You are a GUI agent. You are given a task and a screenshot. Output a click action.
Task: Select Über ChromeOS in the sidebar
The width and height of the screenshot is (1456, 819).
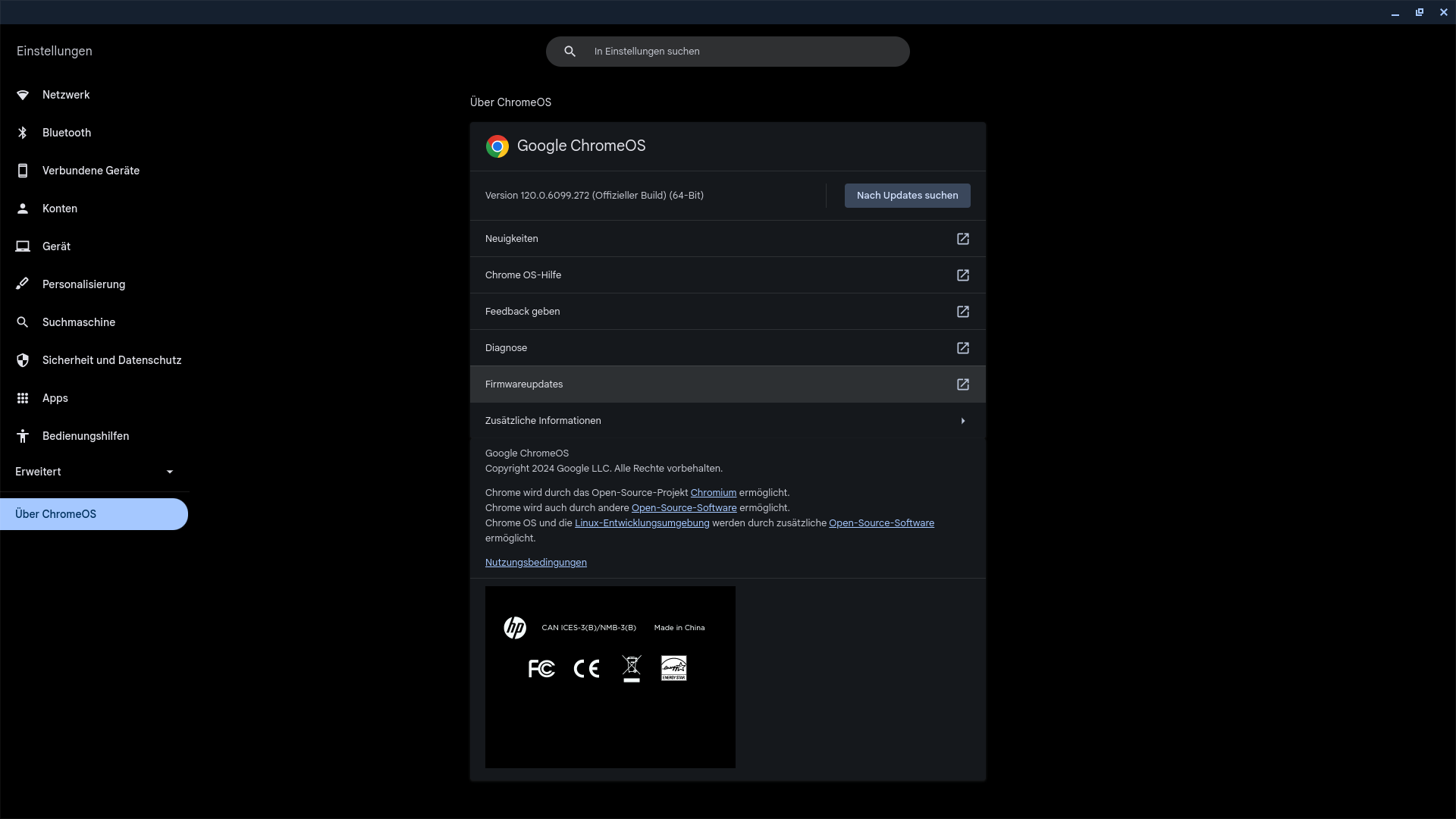pyautogui.click(x=56, y=514)
